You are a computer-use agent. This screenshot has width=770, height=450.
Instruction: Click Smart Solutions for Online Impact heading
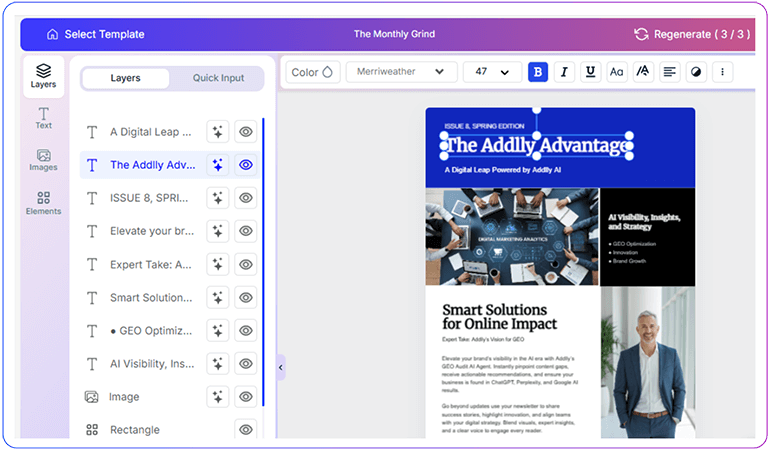coord(499,317)
